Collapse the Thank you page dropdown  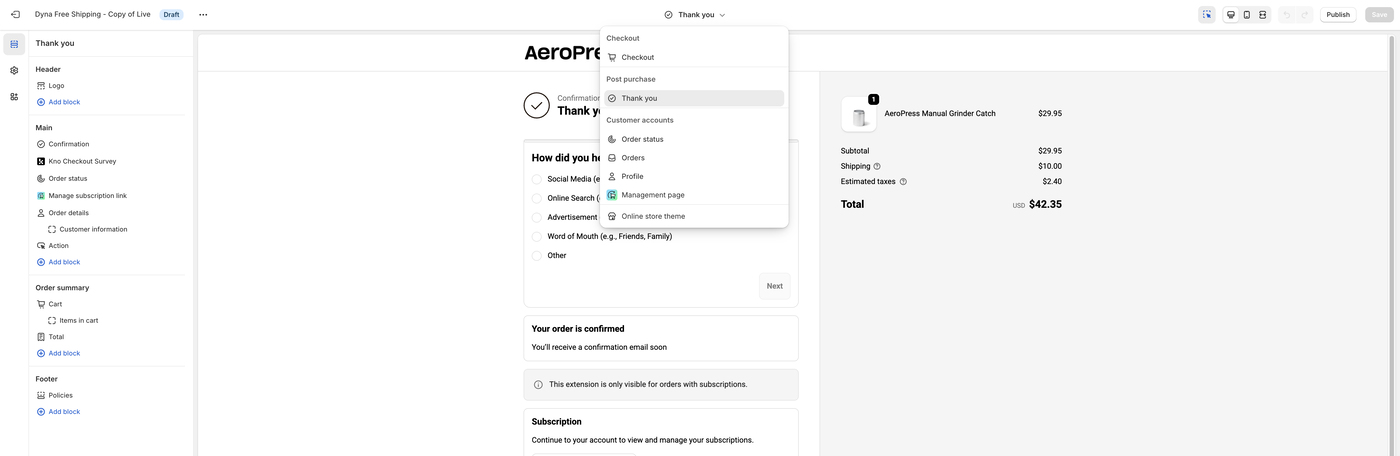[x=695, y=15]
